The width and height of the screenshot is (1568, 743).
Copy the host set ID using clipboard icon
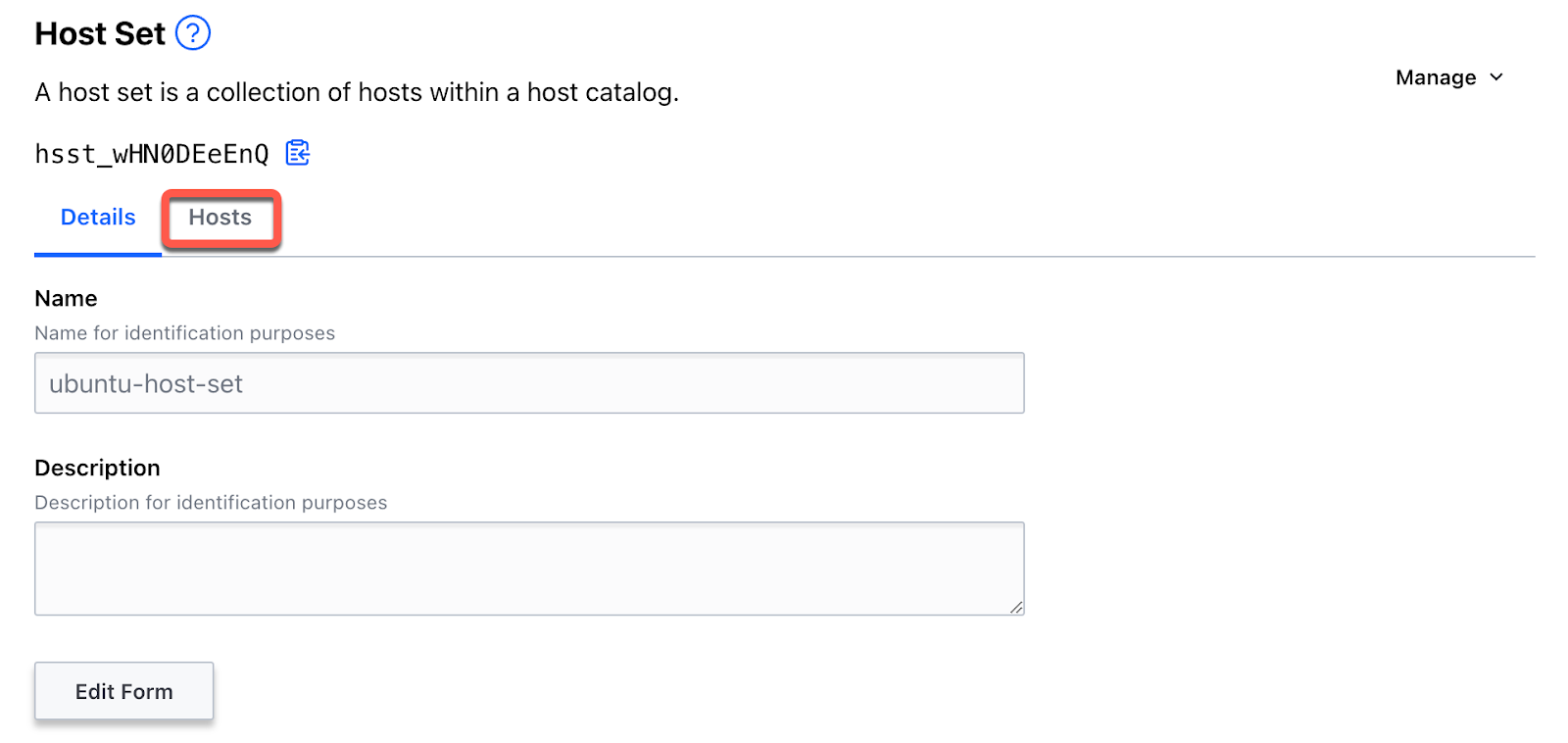297,152
